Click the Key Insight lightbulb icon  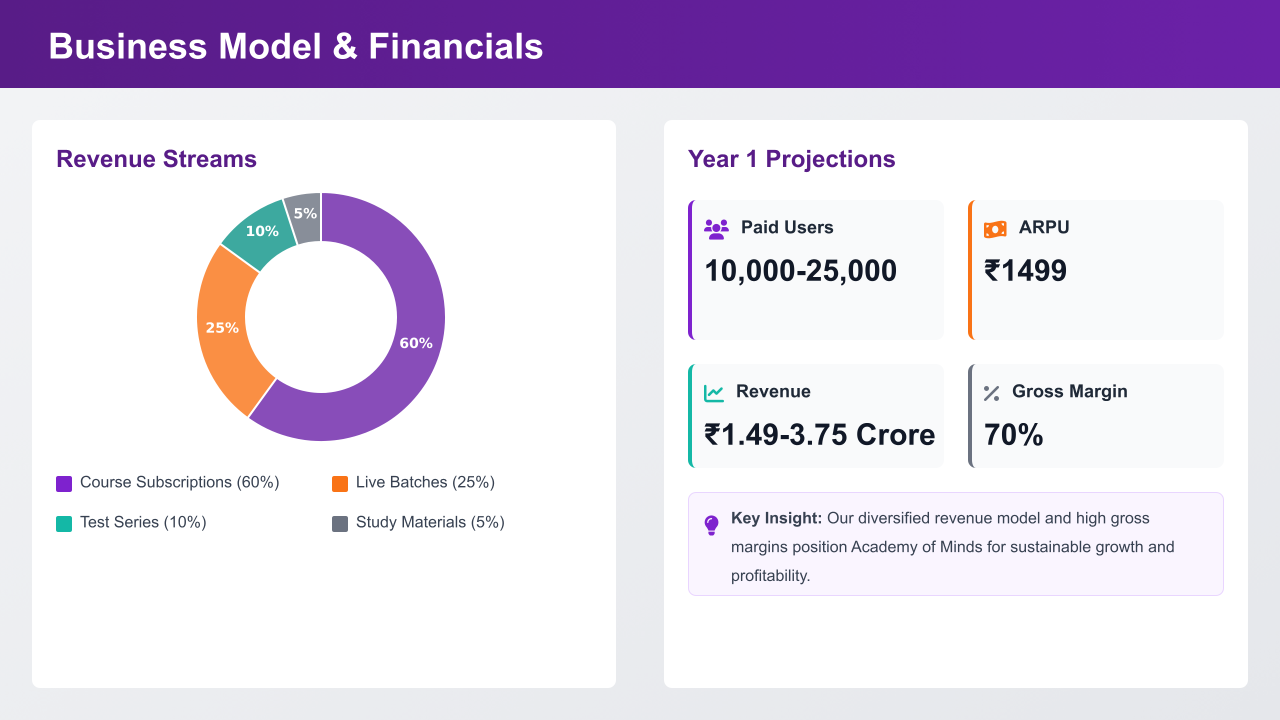712,525
